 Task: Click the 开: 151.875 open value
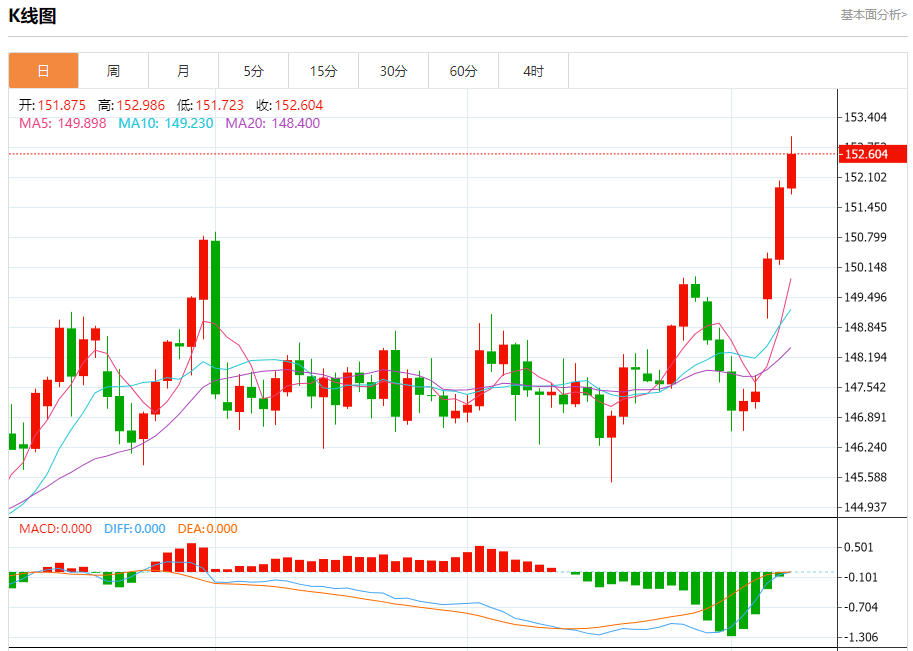[x=52, y=105]
